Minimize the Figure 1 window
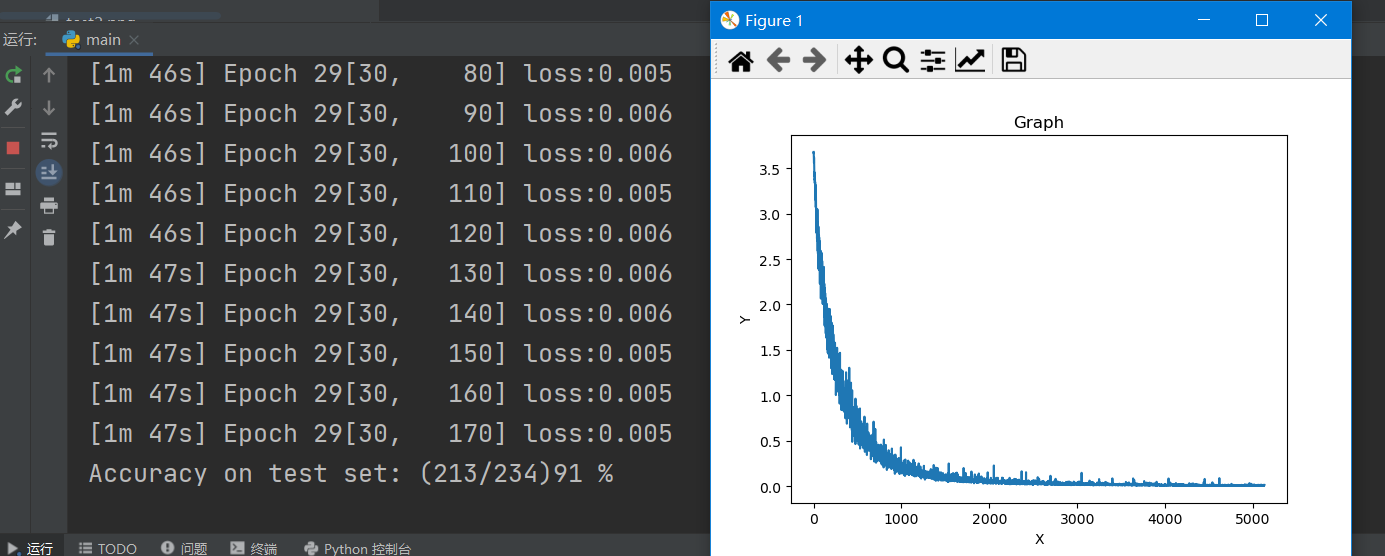This screenshot has width=1385, height=556. (1205, 20)
